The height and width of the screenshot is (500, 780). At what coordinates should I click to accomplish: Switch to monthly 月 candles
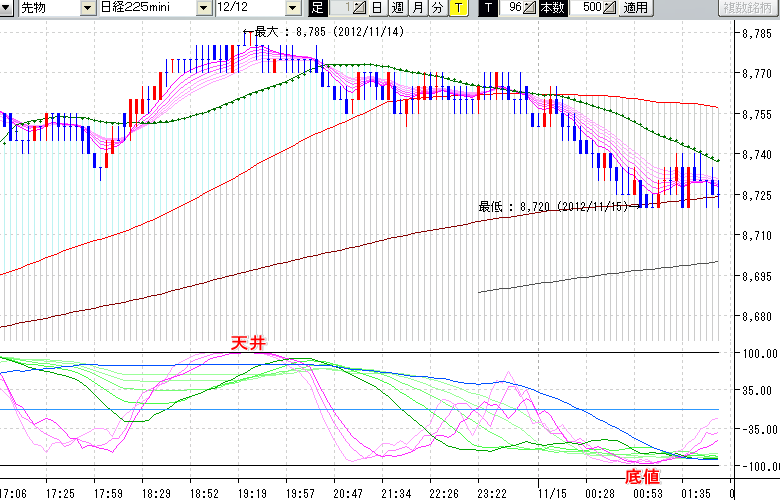tap(417, 9)
